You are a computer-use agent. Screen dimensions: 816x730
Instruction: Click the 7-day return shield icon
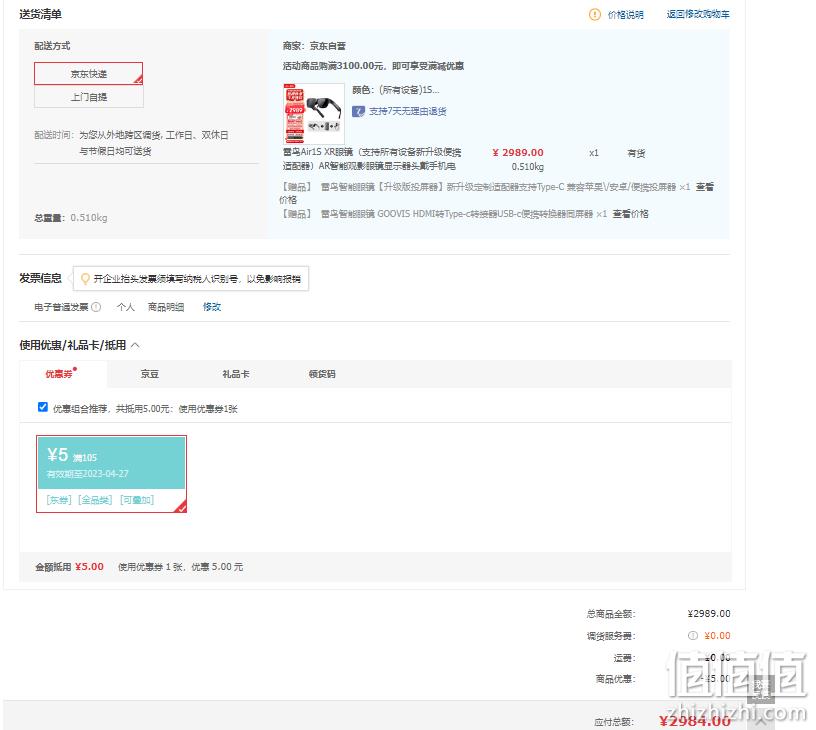358,111
